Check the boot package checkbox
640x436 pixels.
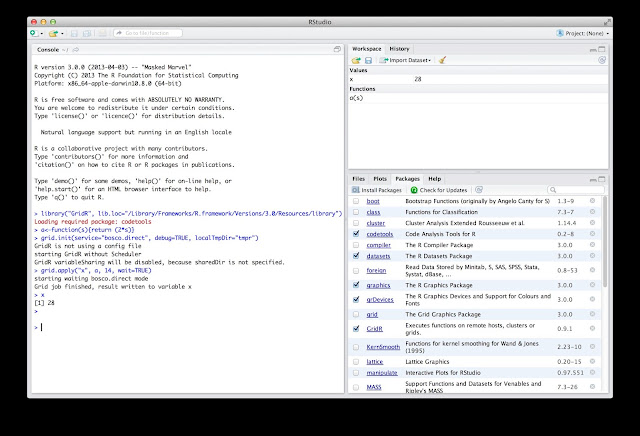pos(356,201)
